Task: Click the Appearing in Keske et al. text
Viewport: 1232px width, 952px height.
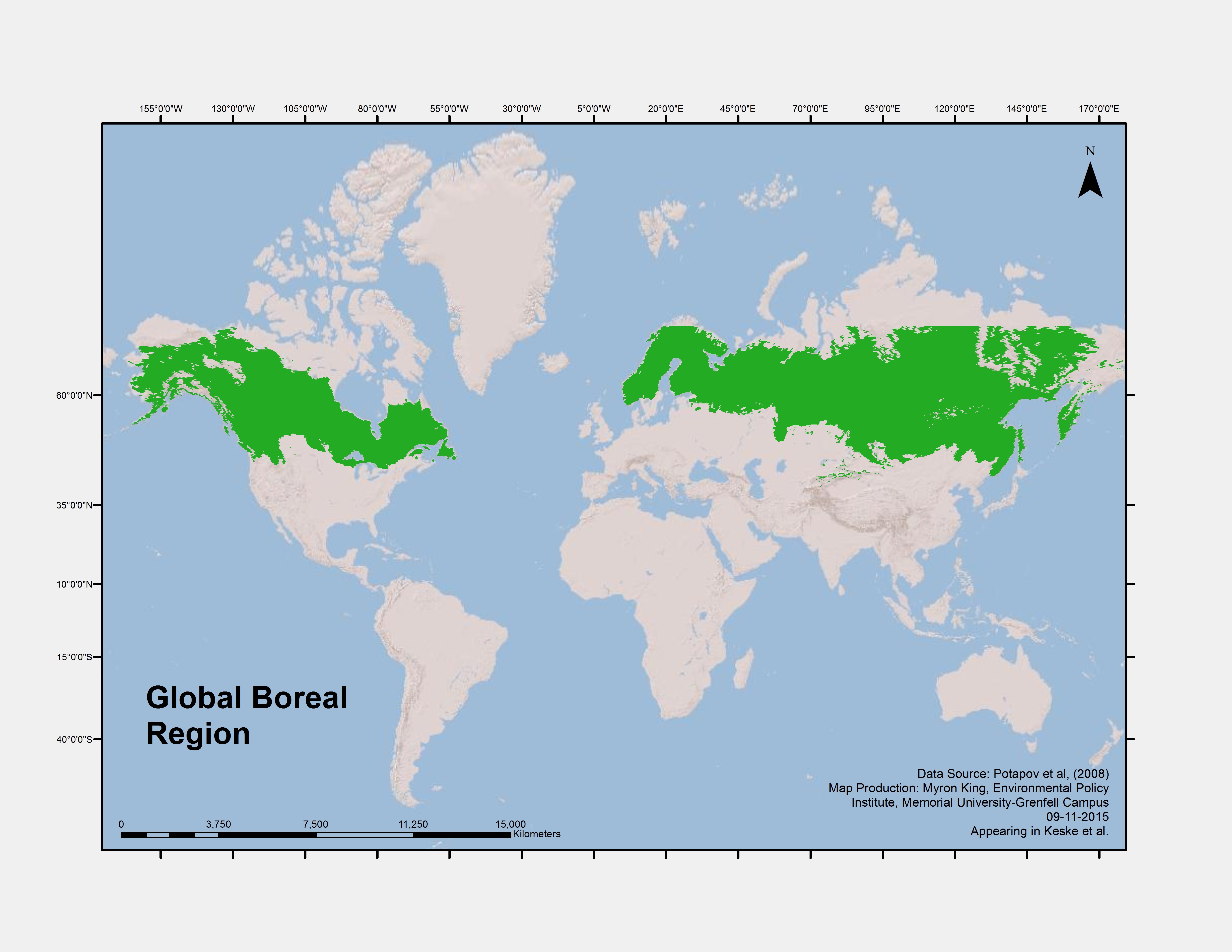Action: point(1039,831)
